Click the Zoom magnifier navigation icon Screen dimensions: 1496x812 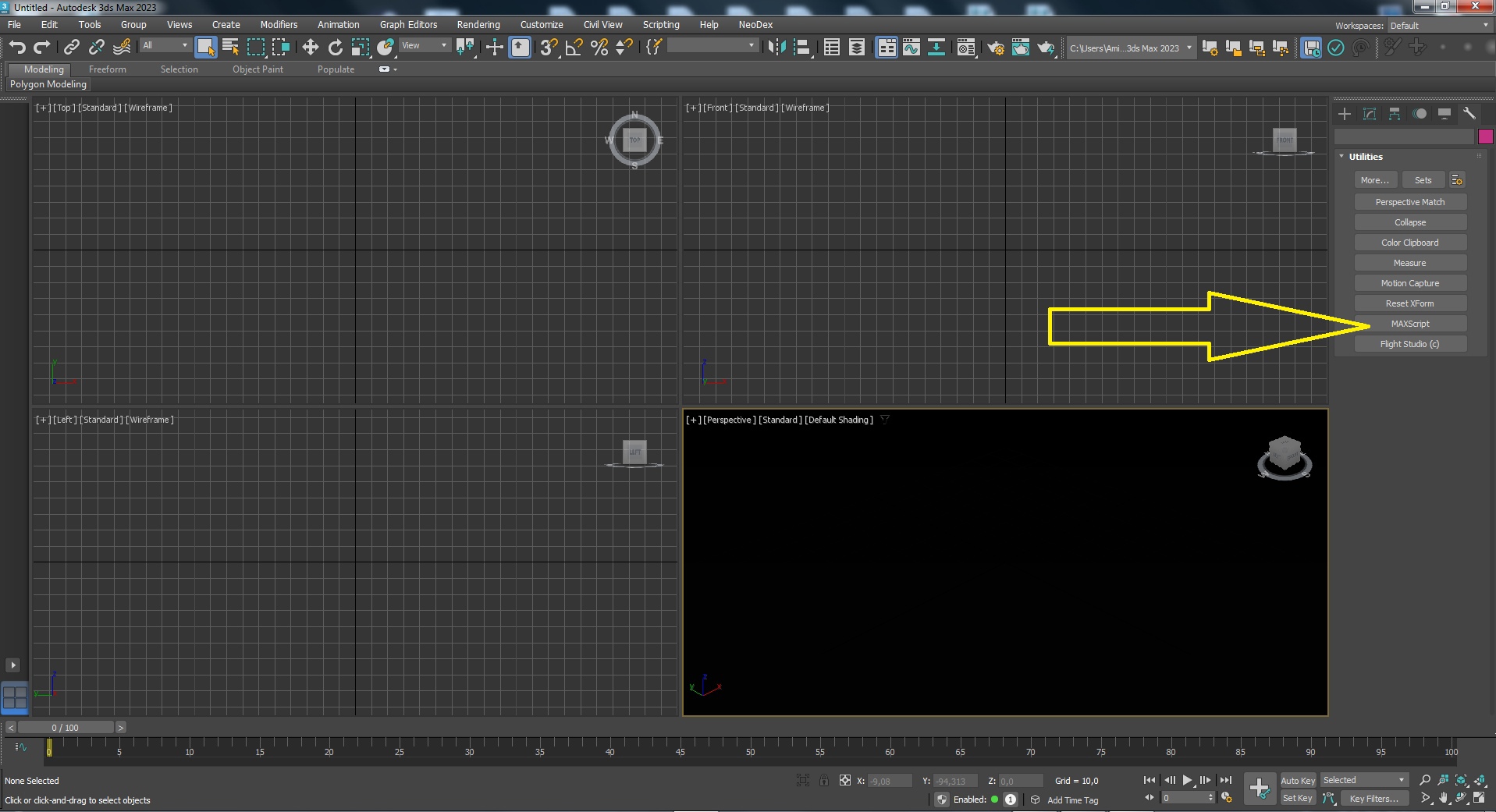click(1425, 780)
